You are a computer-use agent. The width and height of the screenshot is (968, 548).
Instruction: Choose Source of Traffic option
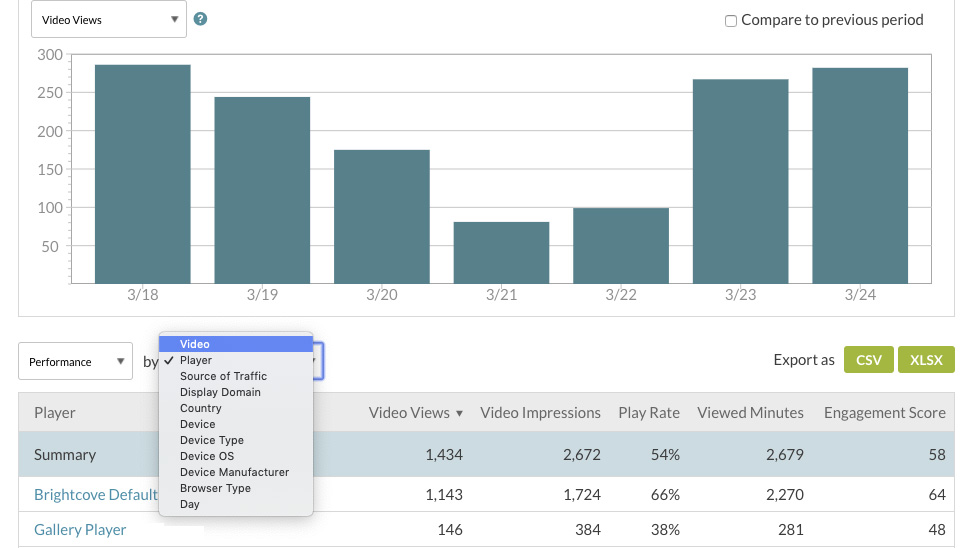223,376
